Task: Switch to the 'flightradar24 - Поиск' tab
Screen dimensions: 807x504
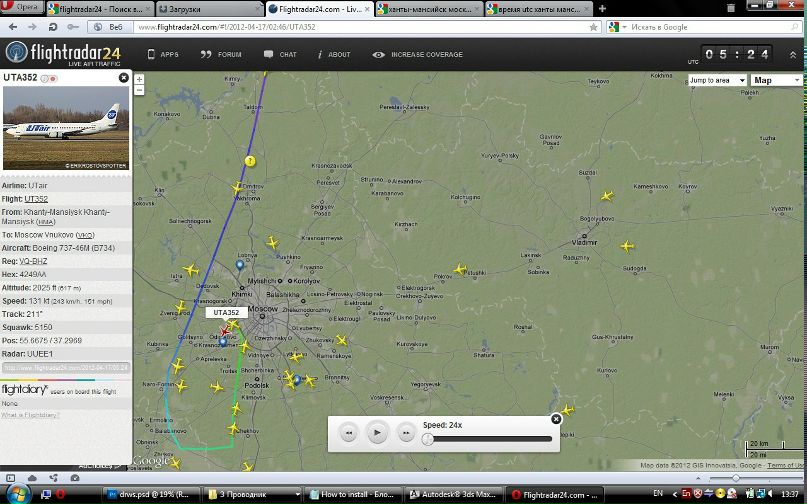Action: pos(100,9)
